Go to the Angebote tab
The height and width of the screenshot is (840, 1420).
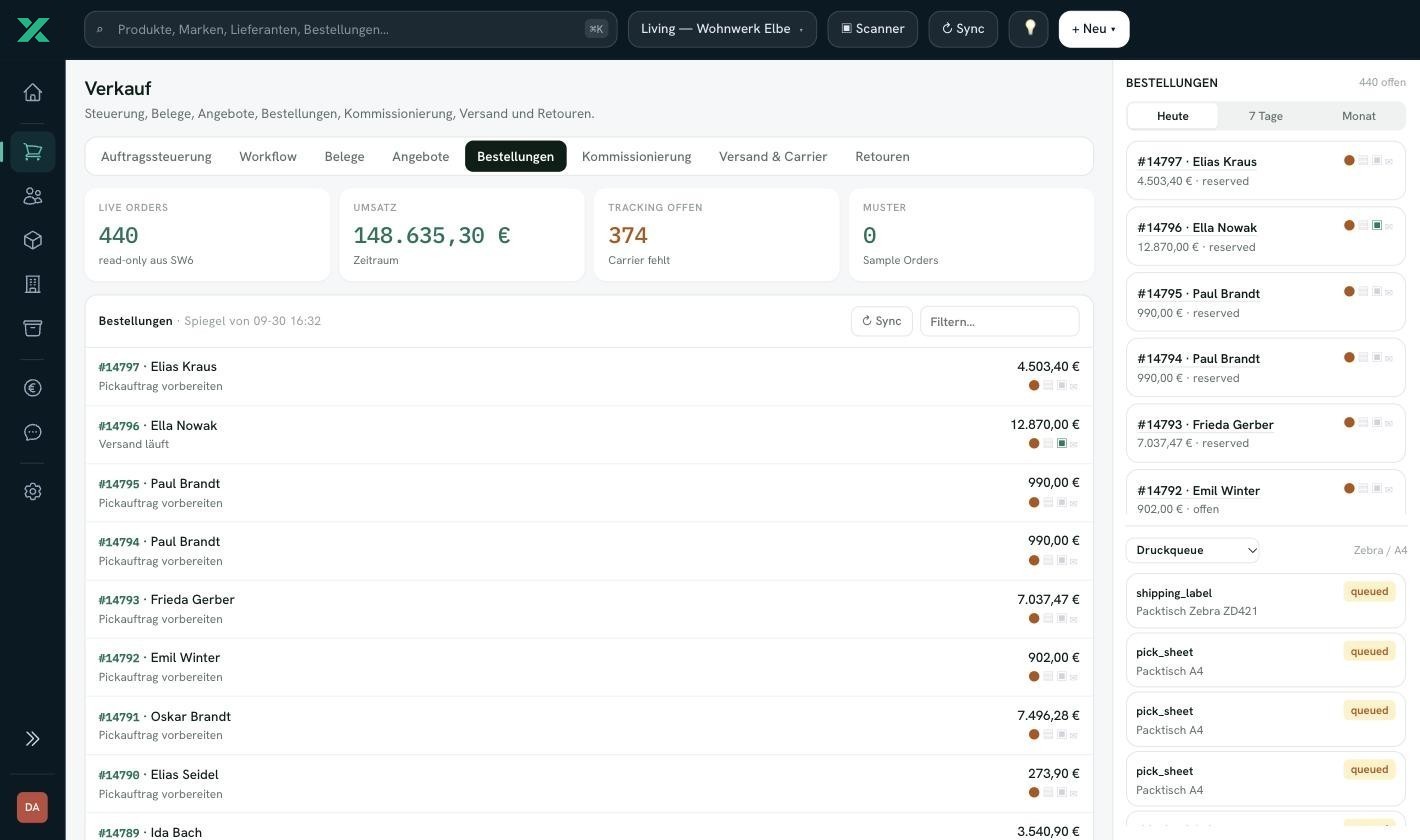[x=420, y=156]
